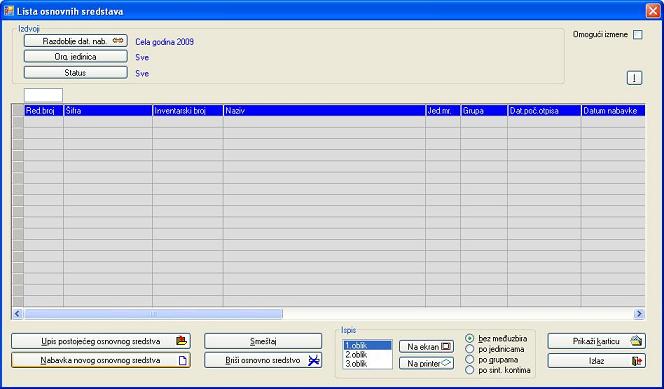Select 2.oblik in the Ispis list

(x=368, y=355)
